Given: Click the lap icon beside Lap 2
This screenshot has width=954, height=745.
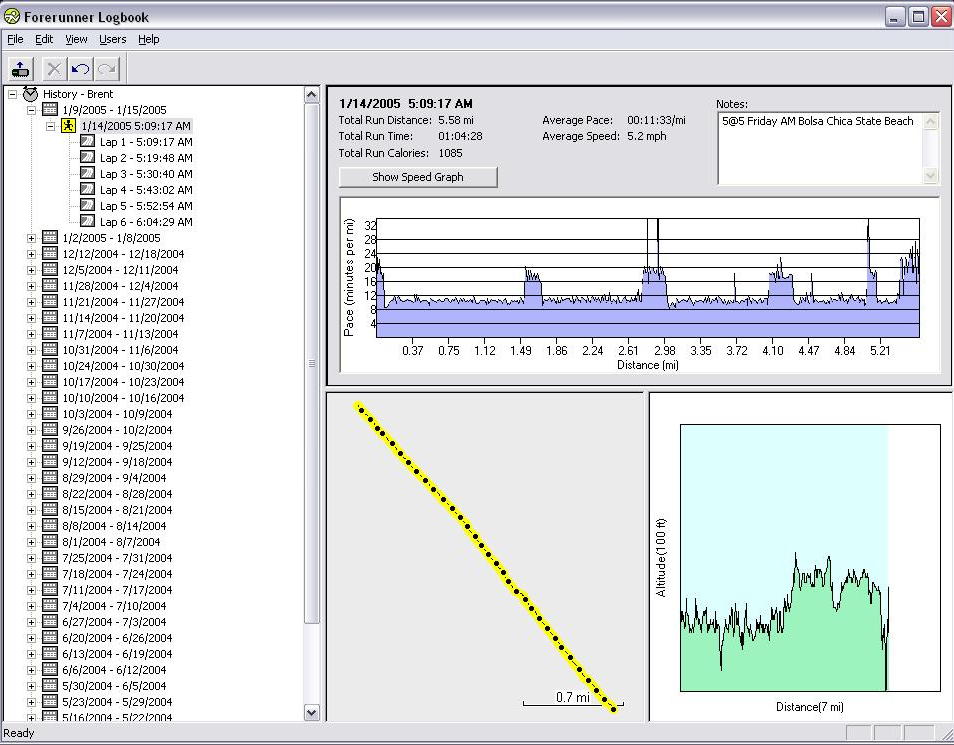Looking at the screenshot, I should [x=88, y=158].
